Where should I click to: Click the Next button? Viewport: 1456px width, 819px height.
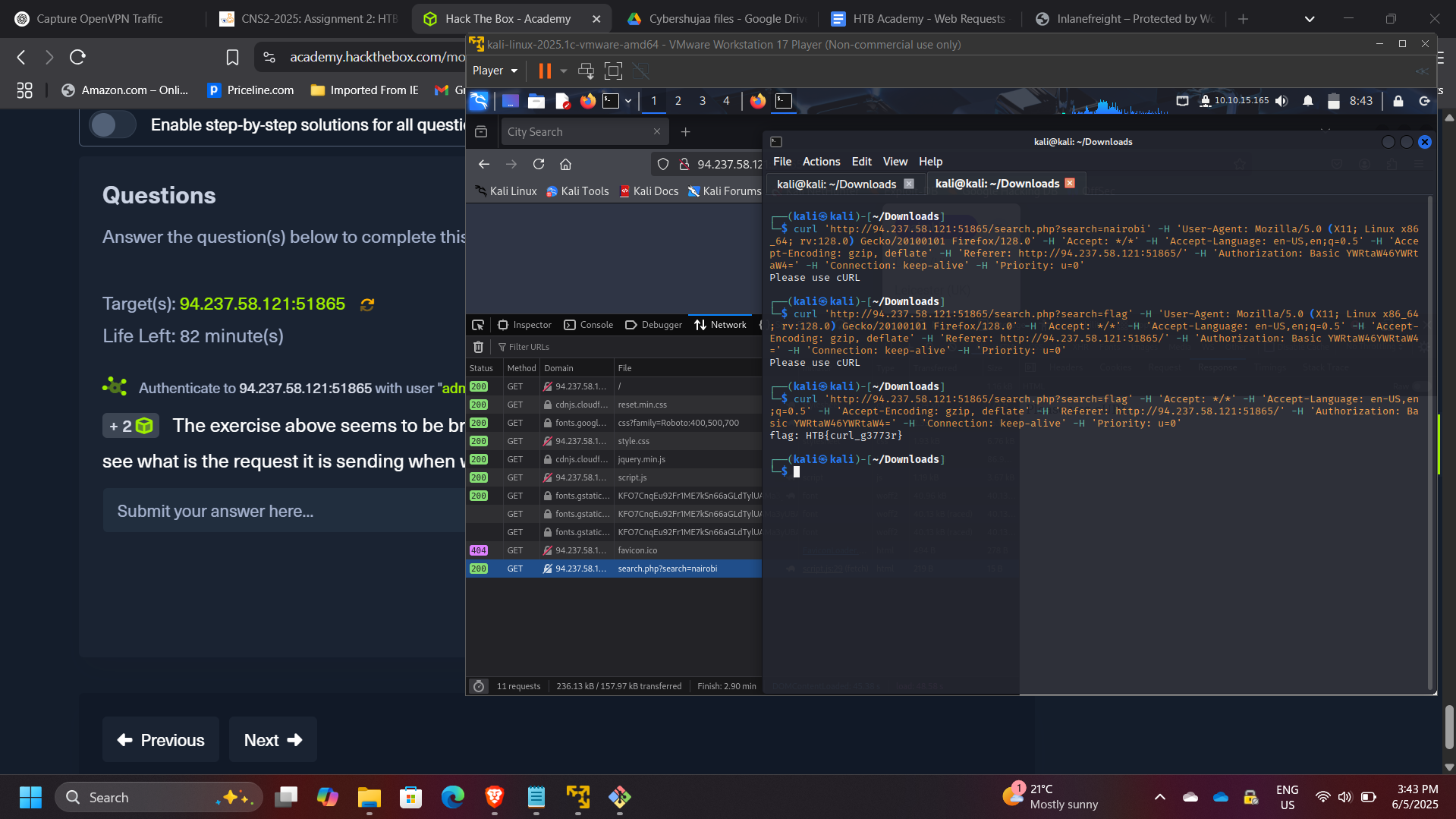(272, 739)
